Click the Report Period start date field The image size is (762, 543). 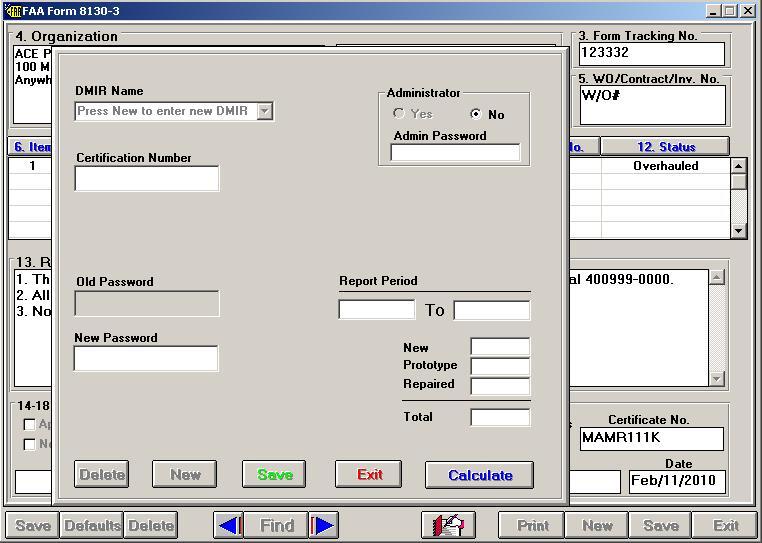376,310
